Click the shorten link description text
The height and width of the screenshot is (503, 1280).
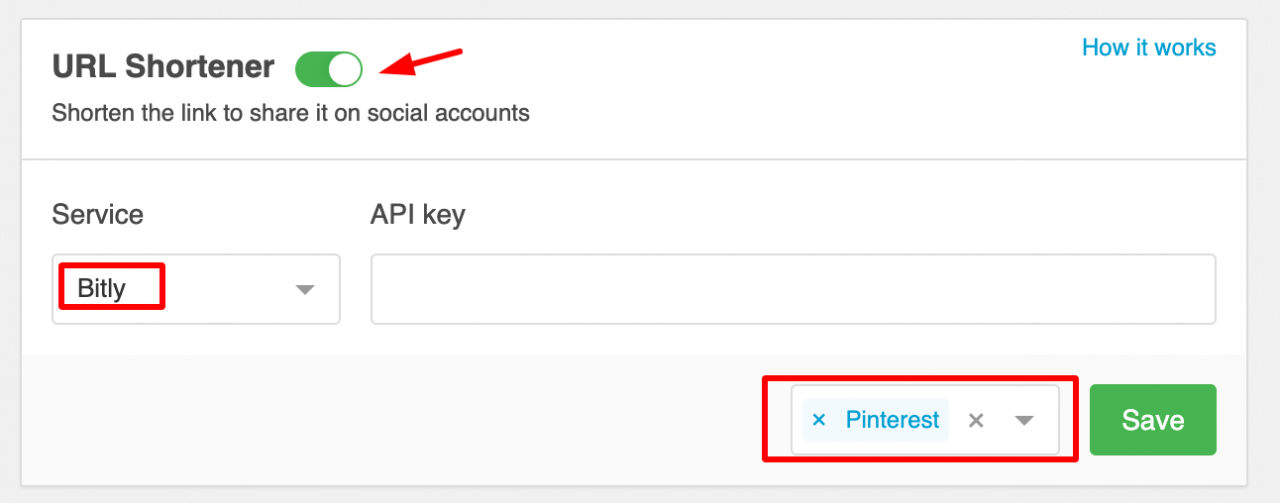pyautogui.click(x=290, y=112)
